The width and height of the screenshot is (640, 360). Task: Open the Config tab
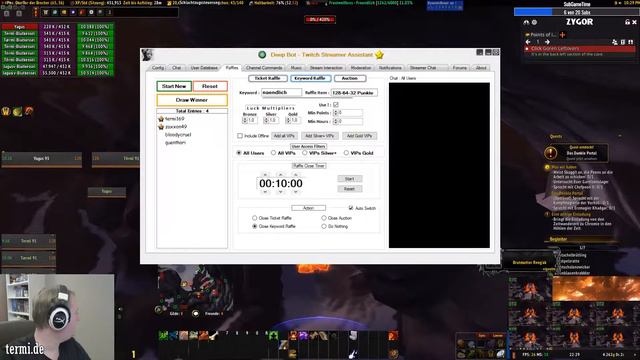point(158,68)
